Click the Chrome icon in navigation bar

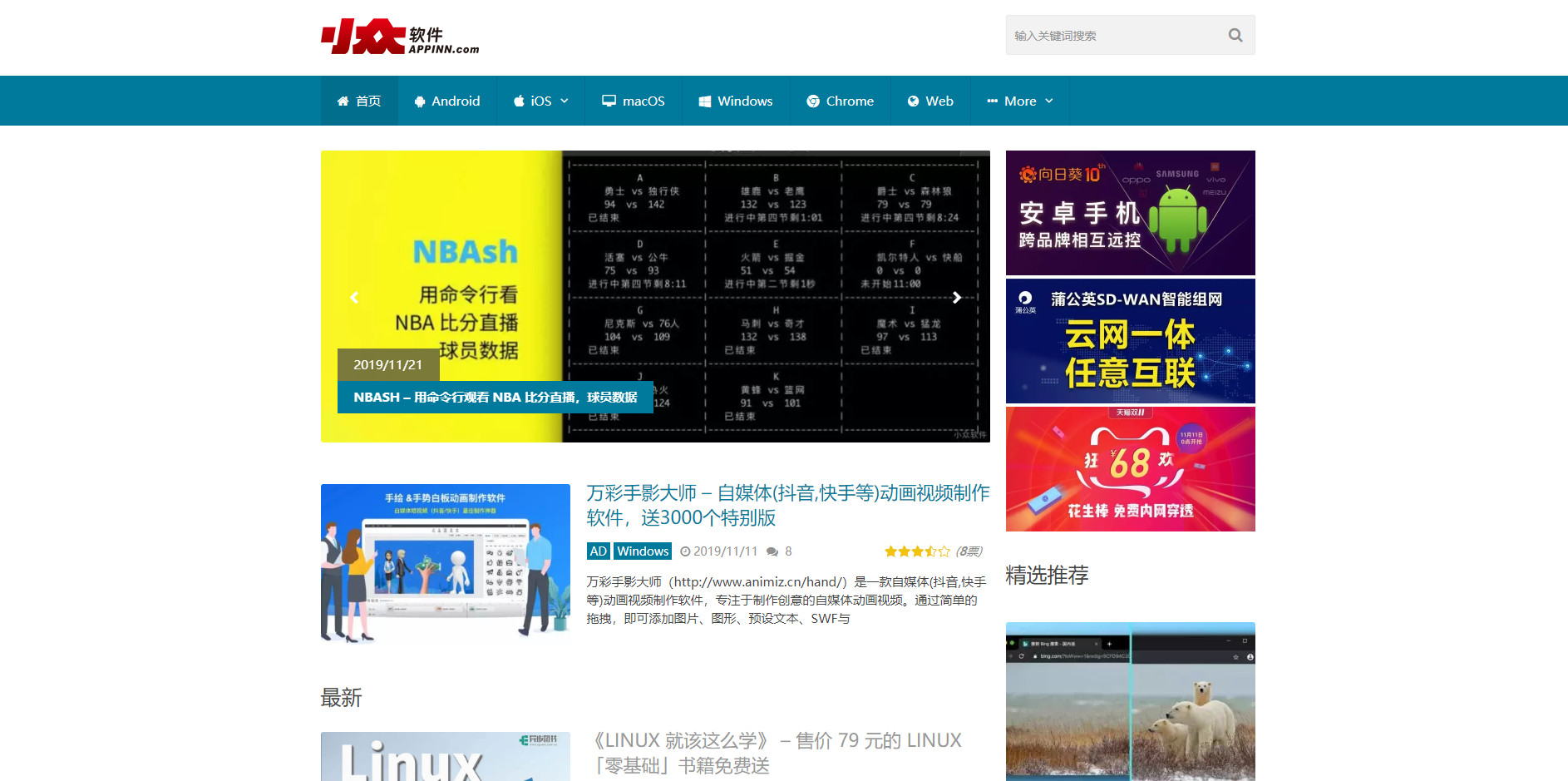click(x=812, y=101)
